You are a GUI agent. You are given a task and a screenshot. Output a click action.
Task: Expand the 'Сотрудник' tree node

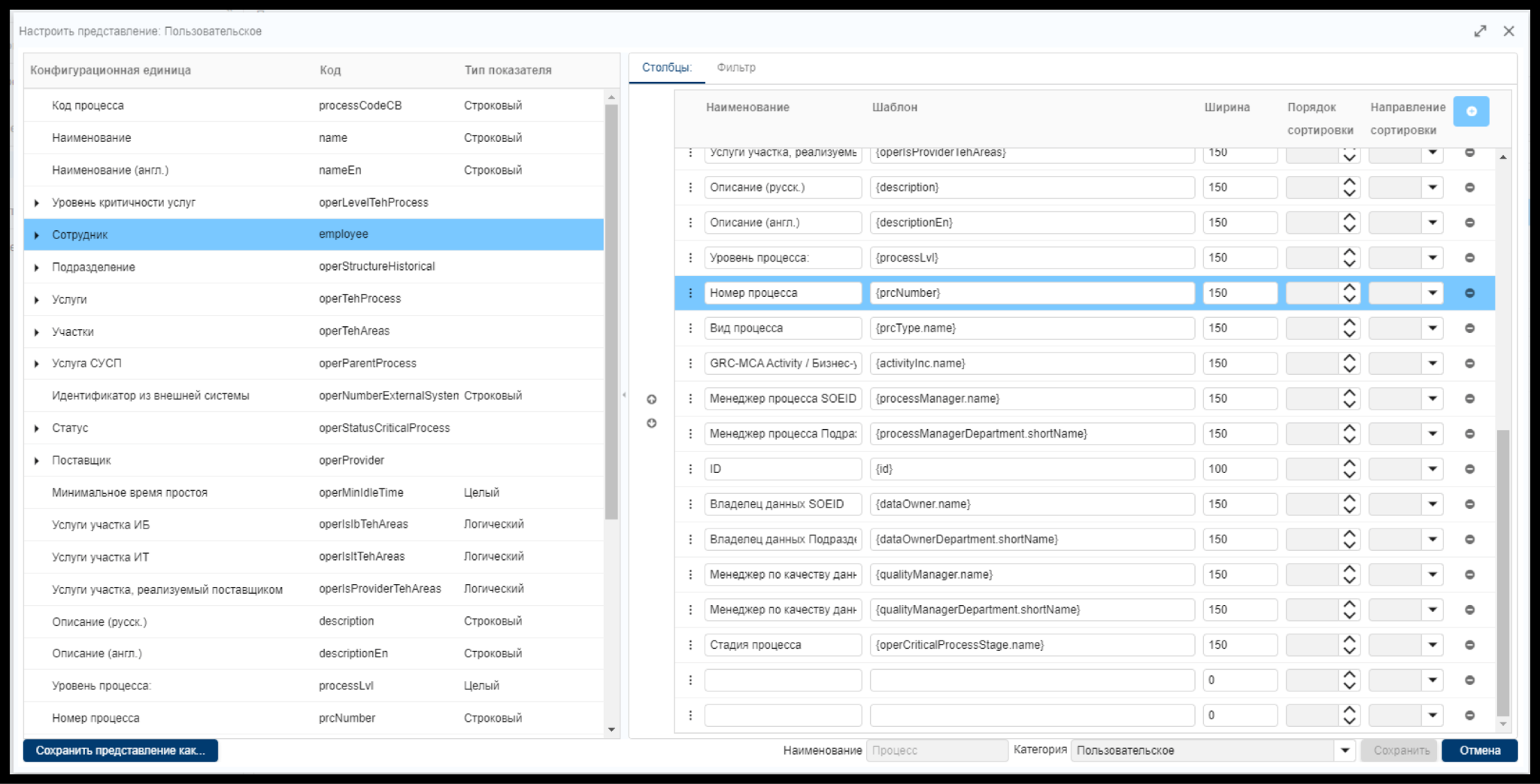pos(37,235)
